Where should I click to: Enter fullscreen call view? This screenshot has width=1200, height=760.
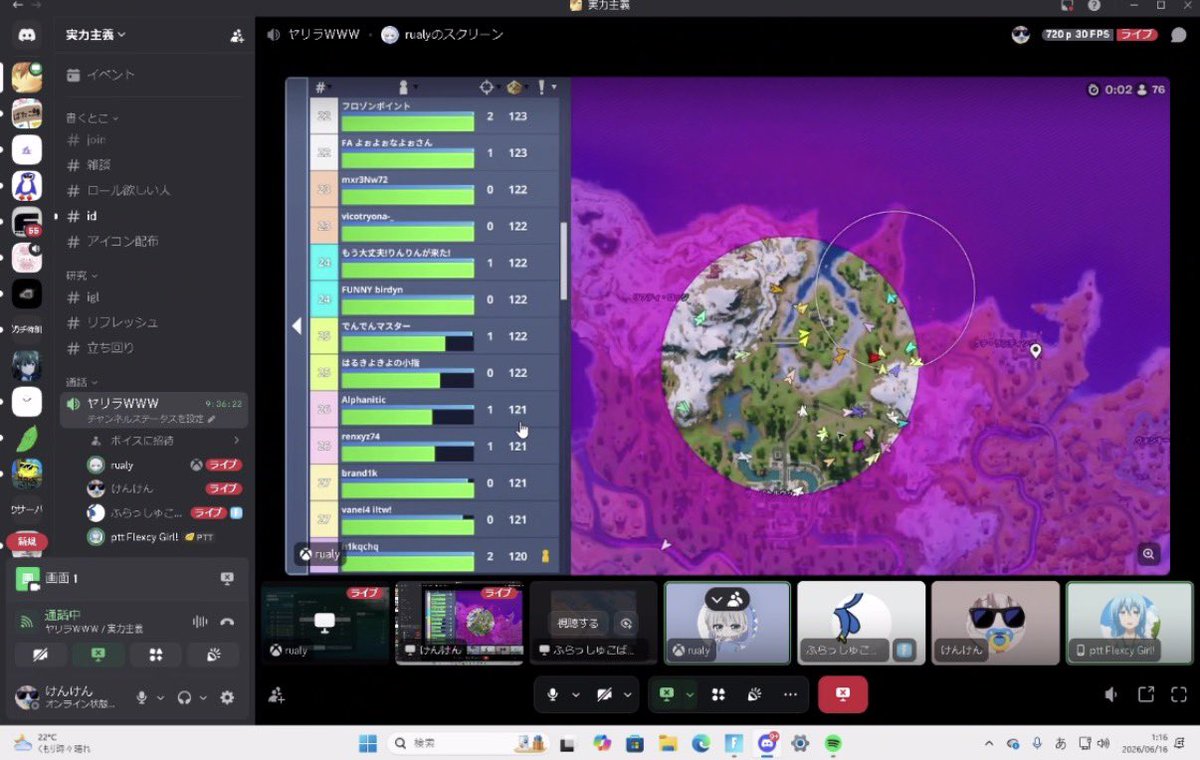point(1179,694)
